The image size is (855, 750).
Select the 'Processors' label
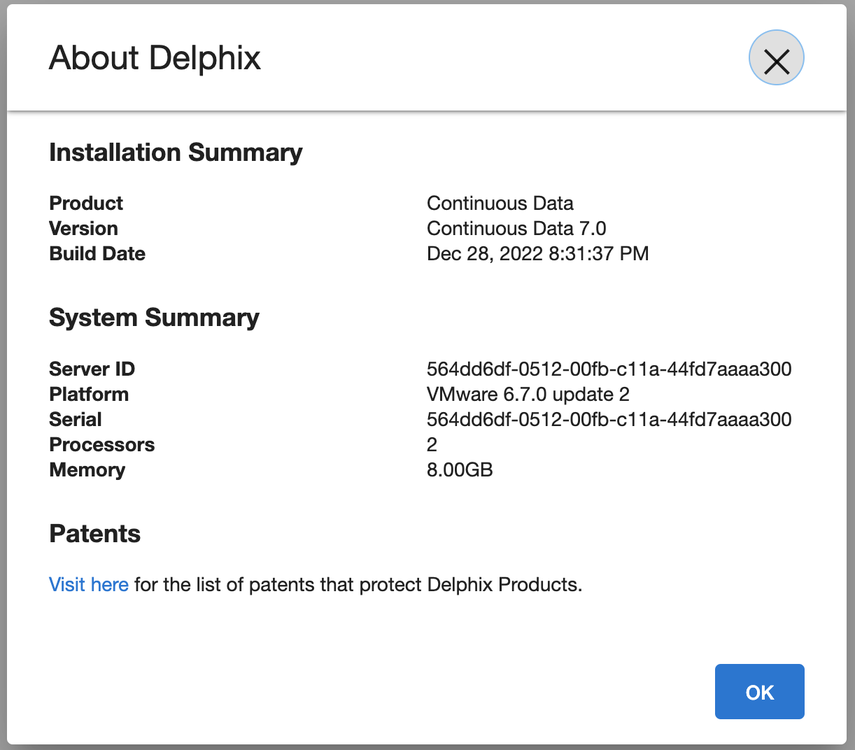point(102,444)
